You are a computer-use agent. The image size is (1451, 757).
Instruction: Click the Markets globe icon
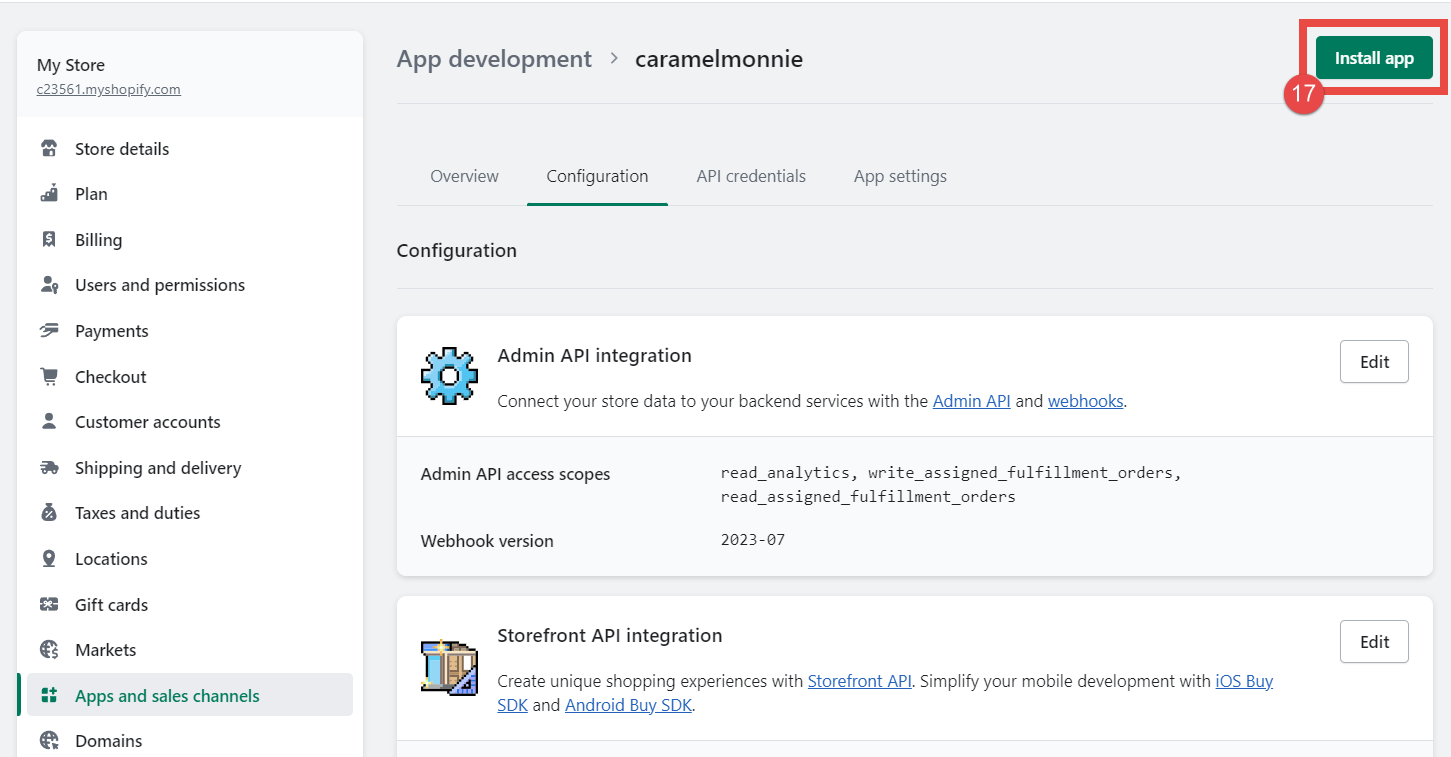(49, 650)
